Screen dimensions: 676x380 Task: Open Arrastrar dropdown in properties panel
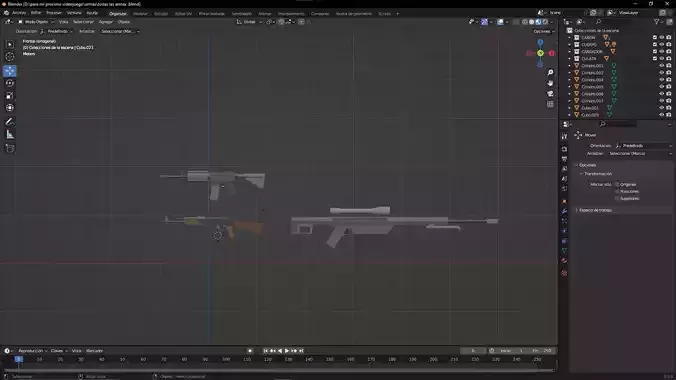pyautogui.click(x=640, y=154)
